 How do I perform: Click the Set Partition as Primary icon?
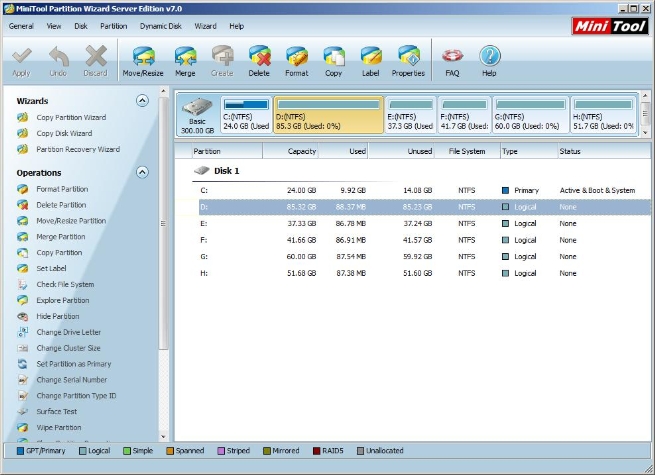pos(23,364)
